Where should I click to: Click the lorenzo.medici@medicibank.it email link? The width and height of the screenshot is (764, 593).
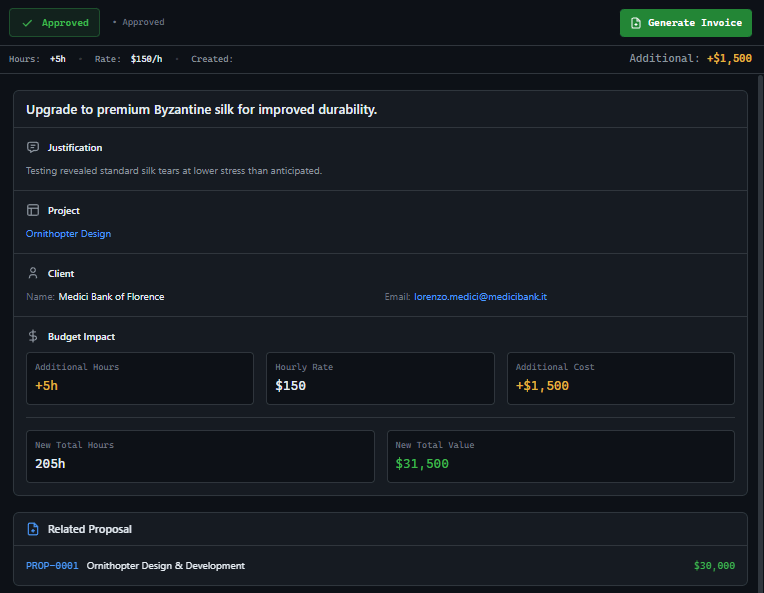[480, 297]
